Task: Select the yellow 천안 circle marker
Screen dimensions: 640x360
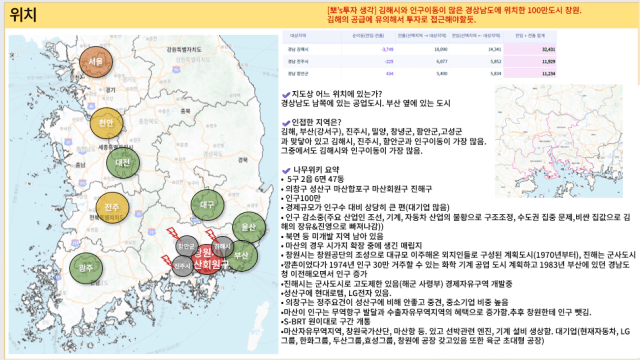Action: click(x=106, y=123)
